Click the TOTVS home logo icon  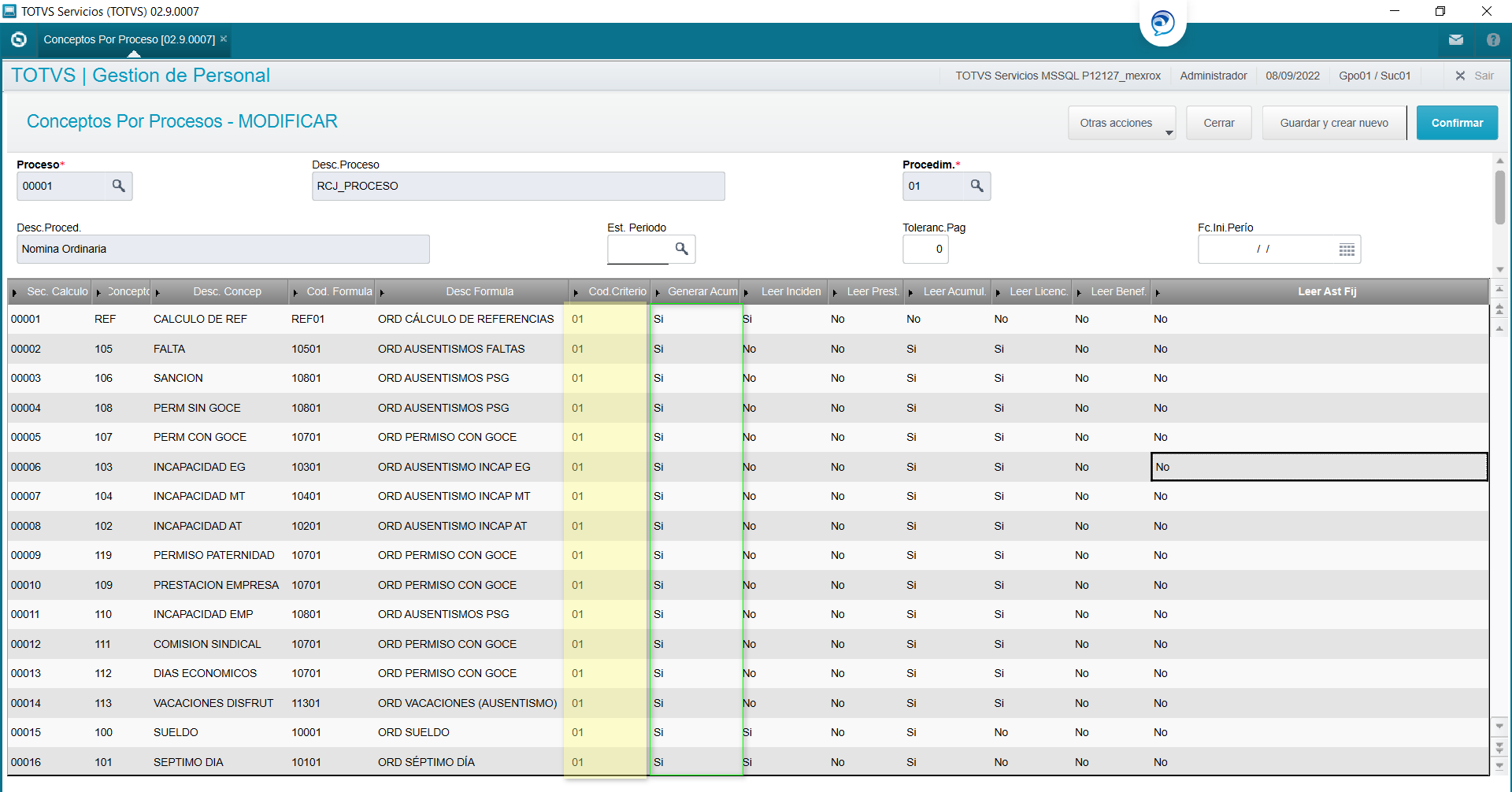[19, 39]
